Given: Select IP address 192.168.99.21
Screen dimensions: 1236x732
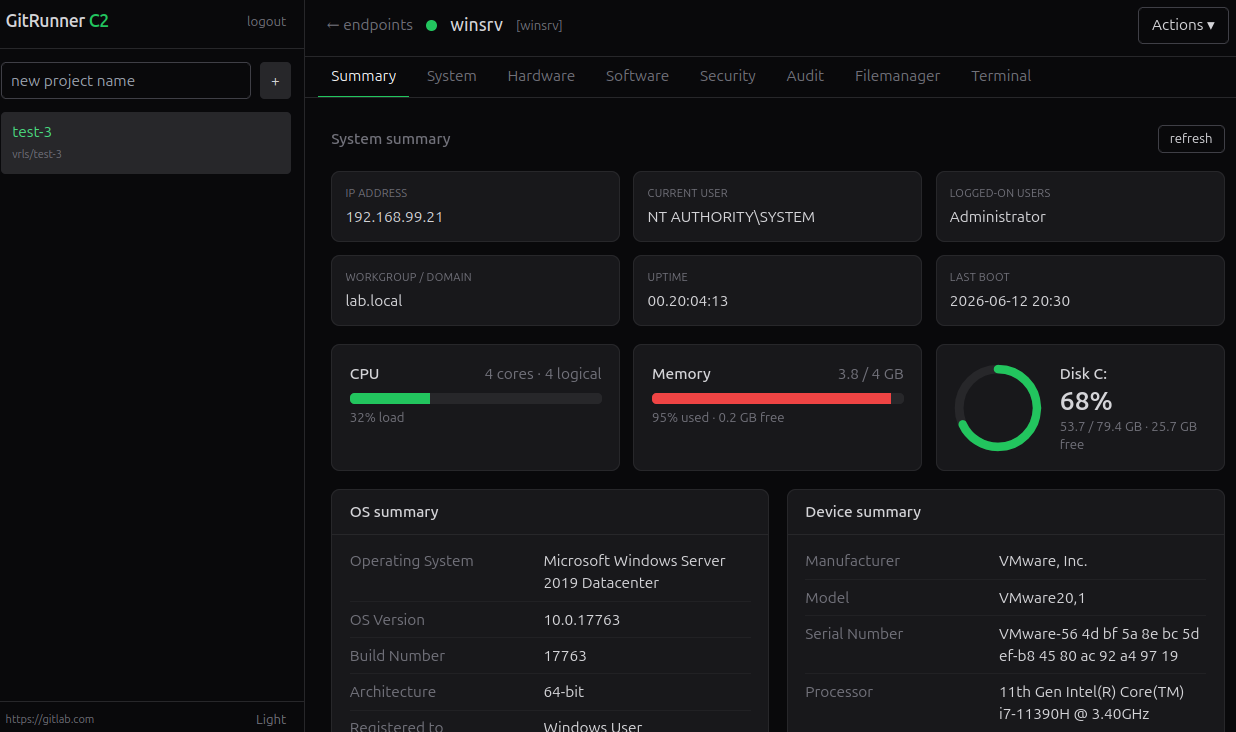Looking at the screenshot, I should (x=394, y=217).
